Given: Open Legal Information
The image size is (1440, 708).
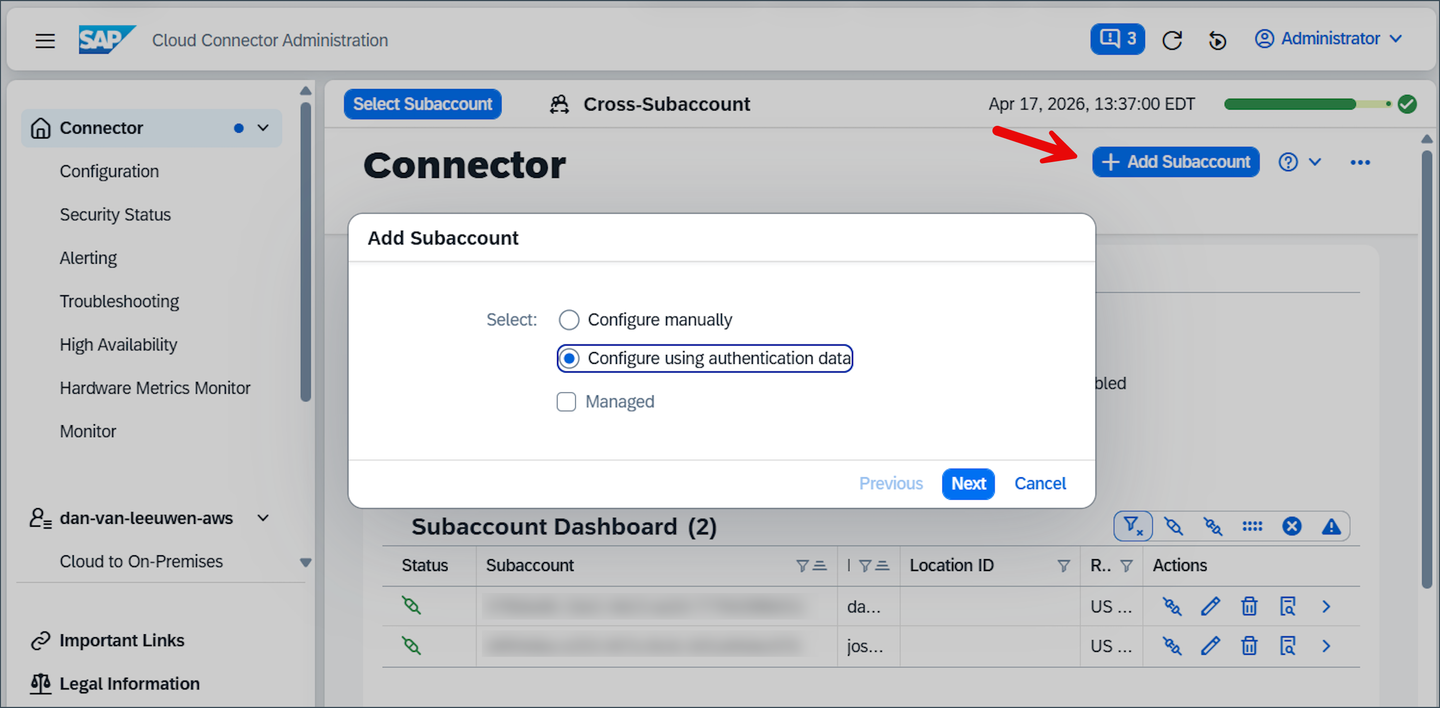Looking at the screenshot, I should (x=130, y=684).
